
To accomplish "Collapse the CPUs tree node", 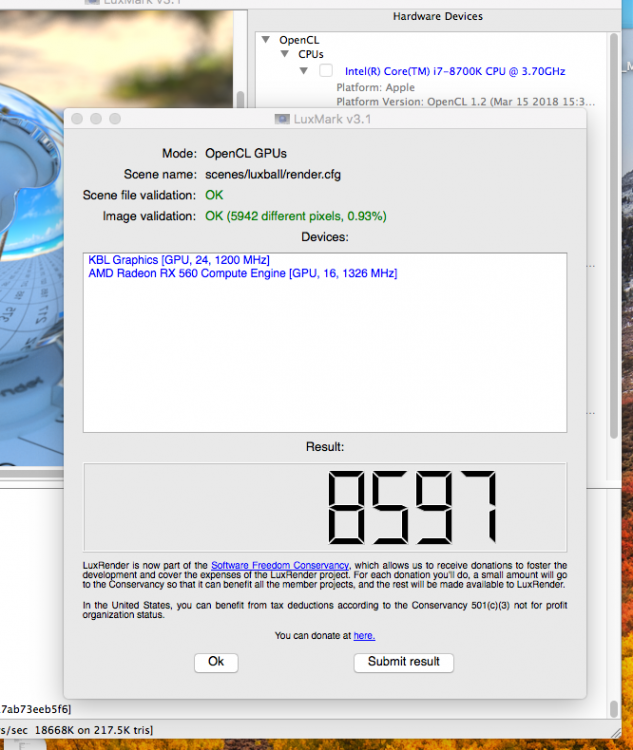I will [285, 54].
